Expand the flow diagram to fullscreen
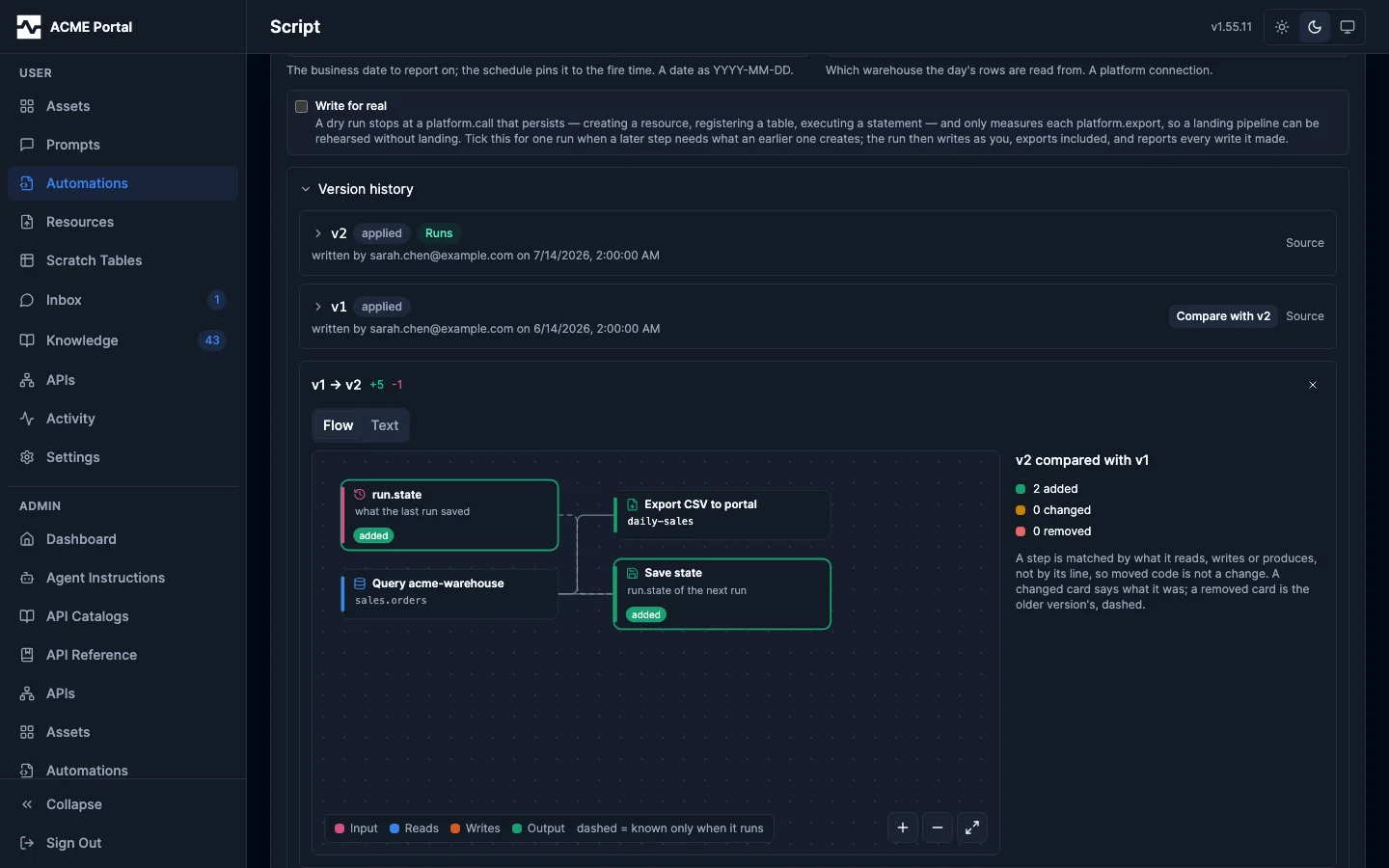The height and width of the screenshot is (868, 1389). click(972, 827)
